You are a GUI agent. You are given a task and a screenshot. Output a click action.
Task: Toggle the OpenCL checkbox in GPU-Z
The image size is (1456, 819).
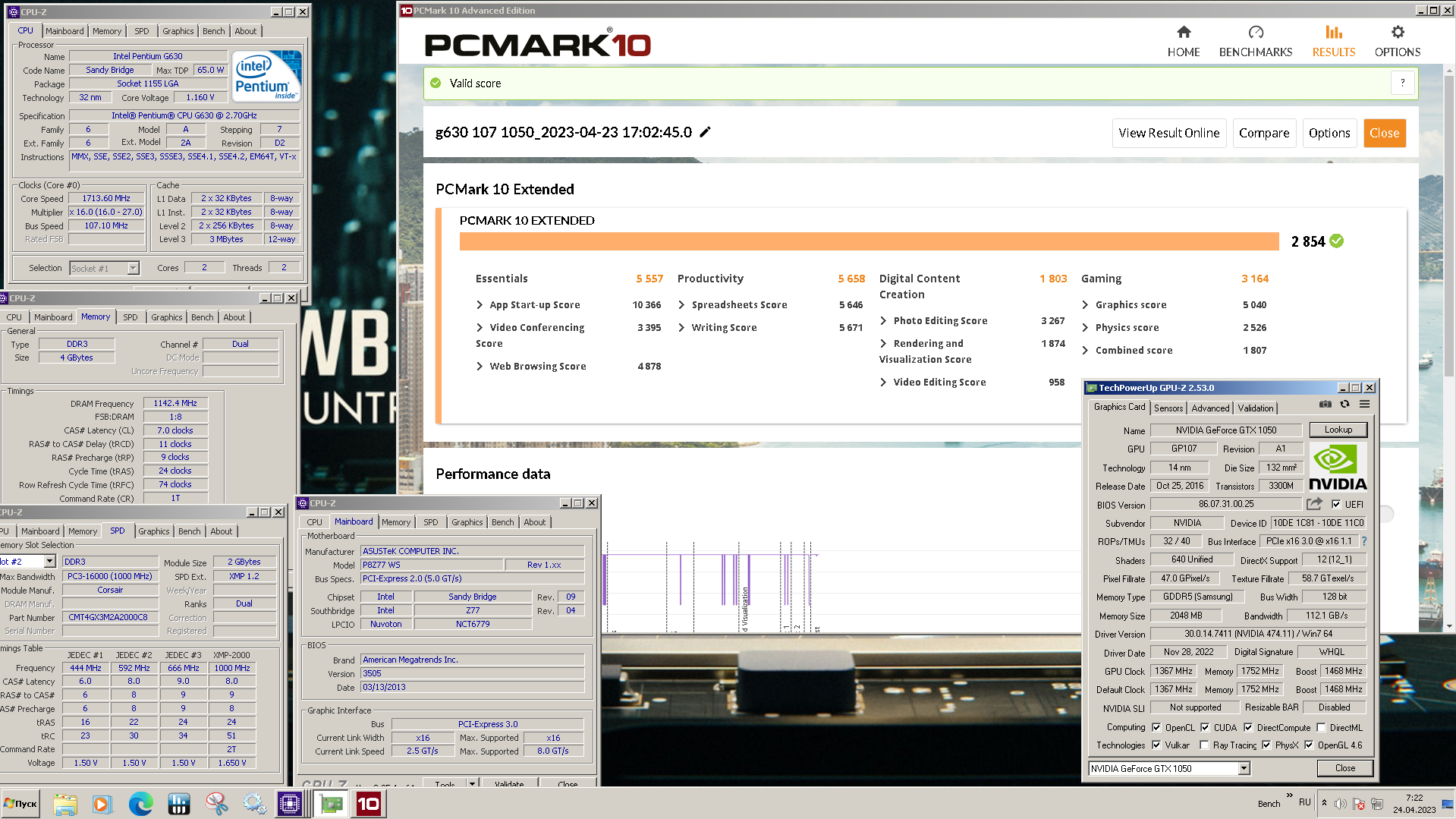1156,727
